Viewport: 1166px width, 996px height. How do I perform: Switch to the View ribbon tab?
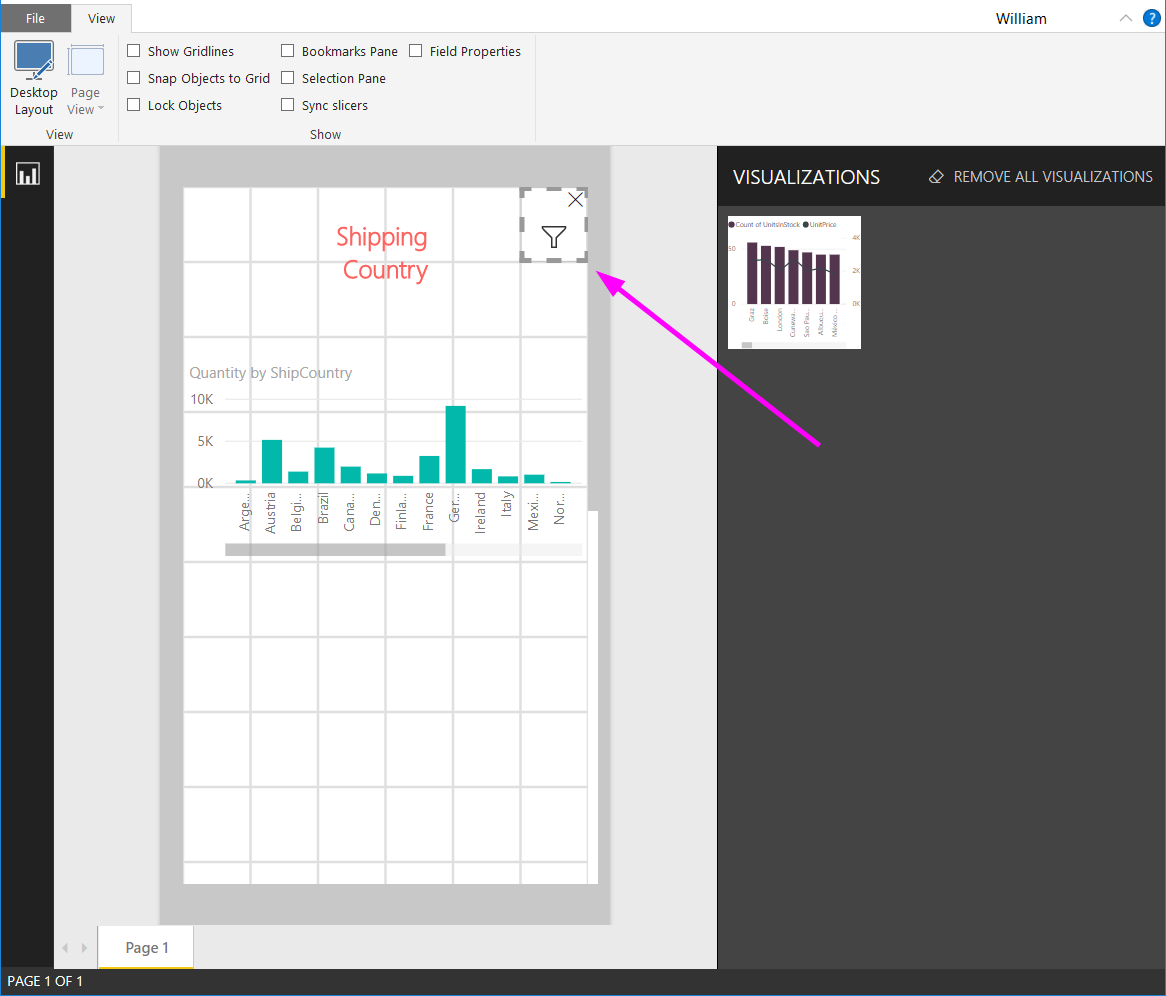pyautogui.click(x=101, y=18)
